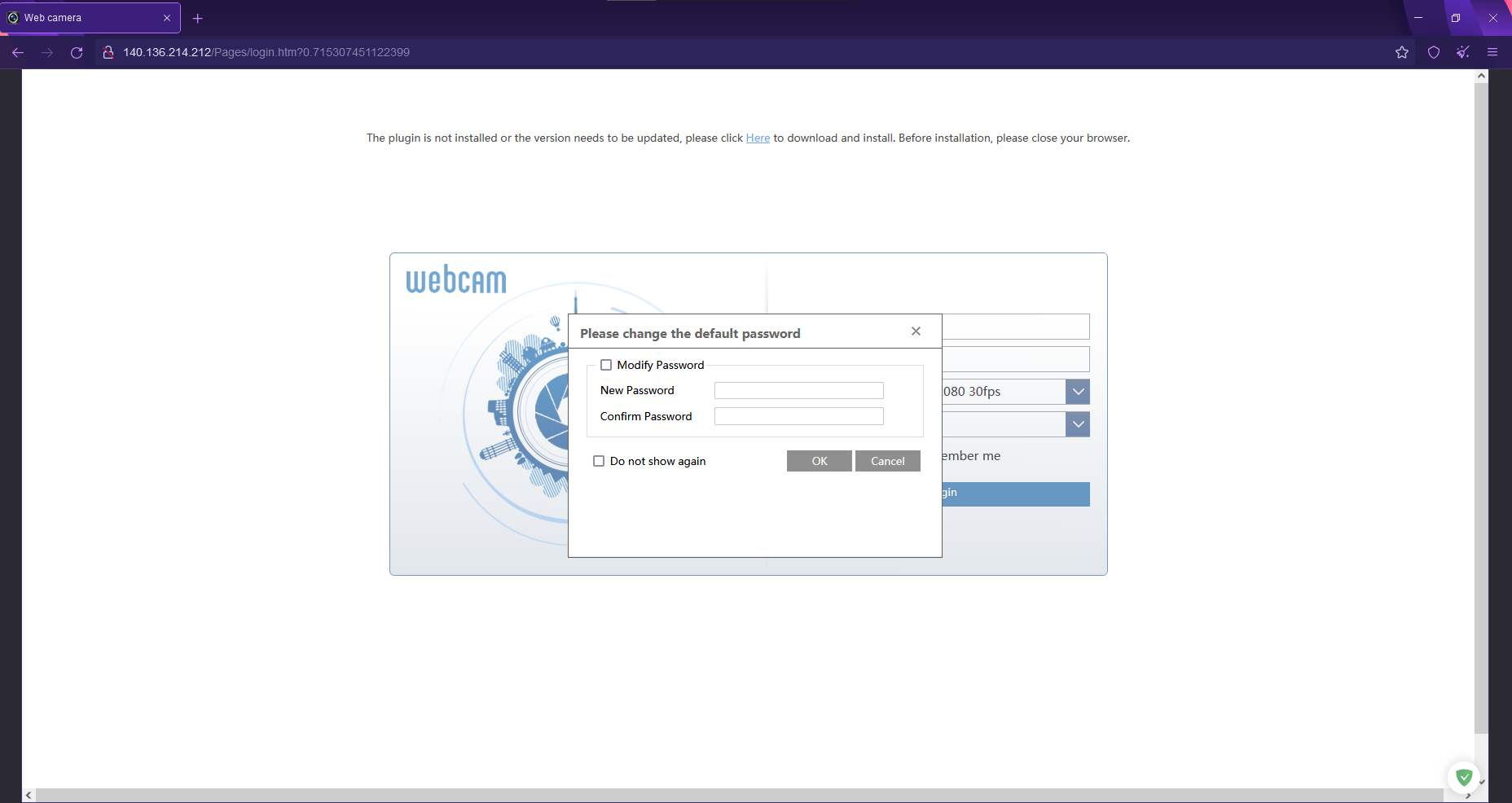Expand the 1080 30fps stream dropdown

(1078, 392)
